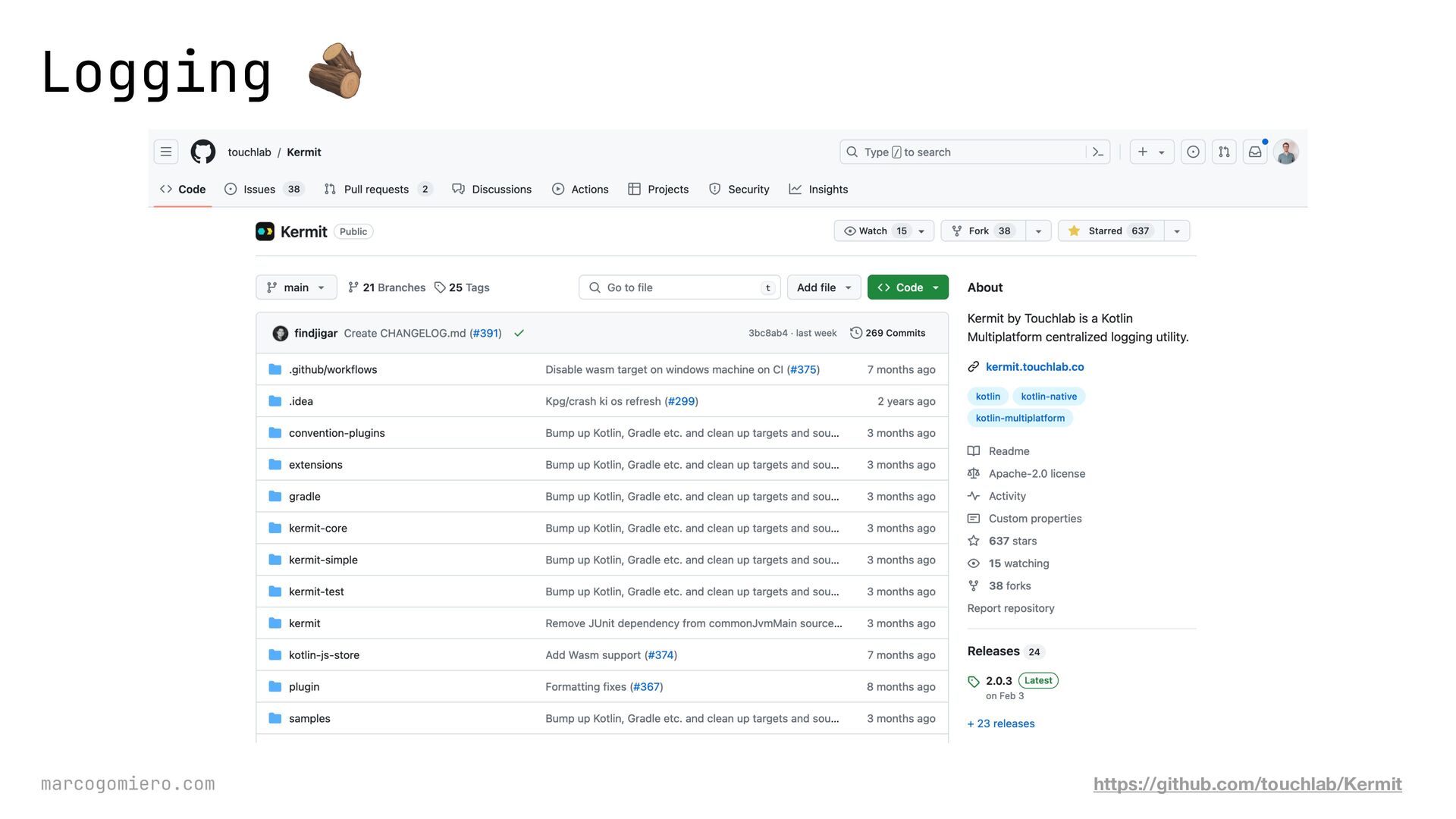Open the Add file dropdown

(824, 287)
